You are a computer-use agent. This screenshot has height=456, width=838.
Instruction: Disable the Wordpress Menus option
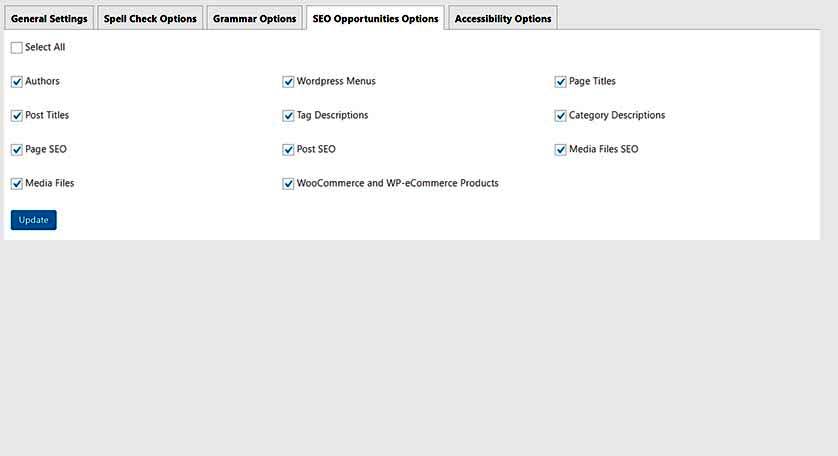point(288,82)
